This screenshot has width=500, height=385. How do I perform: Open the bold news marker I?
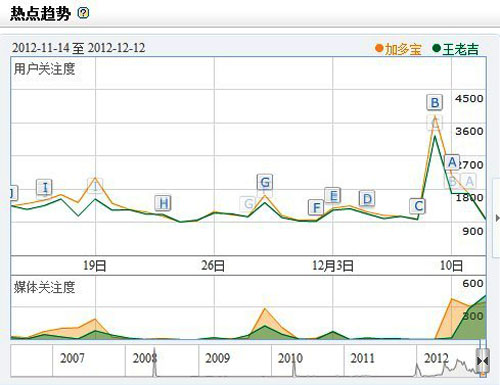45,188
